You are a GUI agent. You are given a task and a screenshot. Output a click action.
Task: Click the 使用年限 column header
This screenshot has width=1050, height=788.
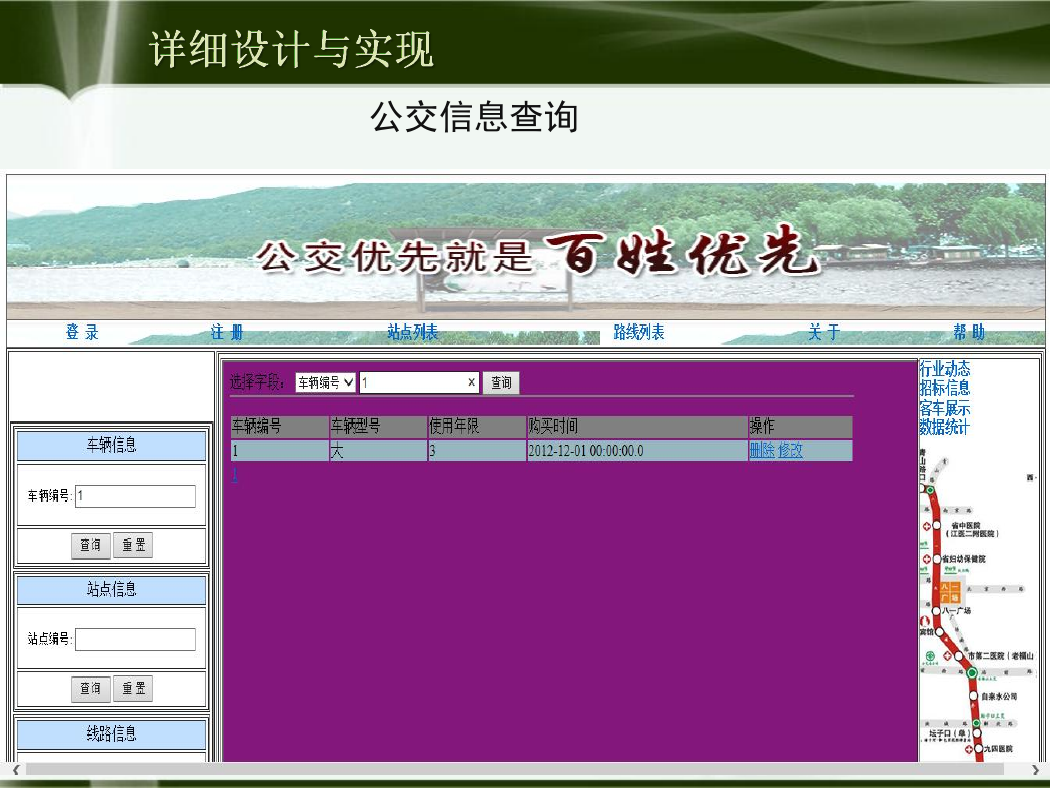point(477,426)
